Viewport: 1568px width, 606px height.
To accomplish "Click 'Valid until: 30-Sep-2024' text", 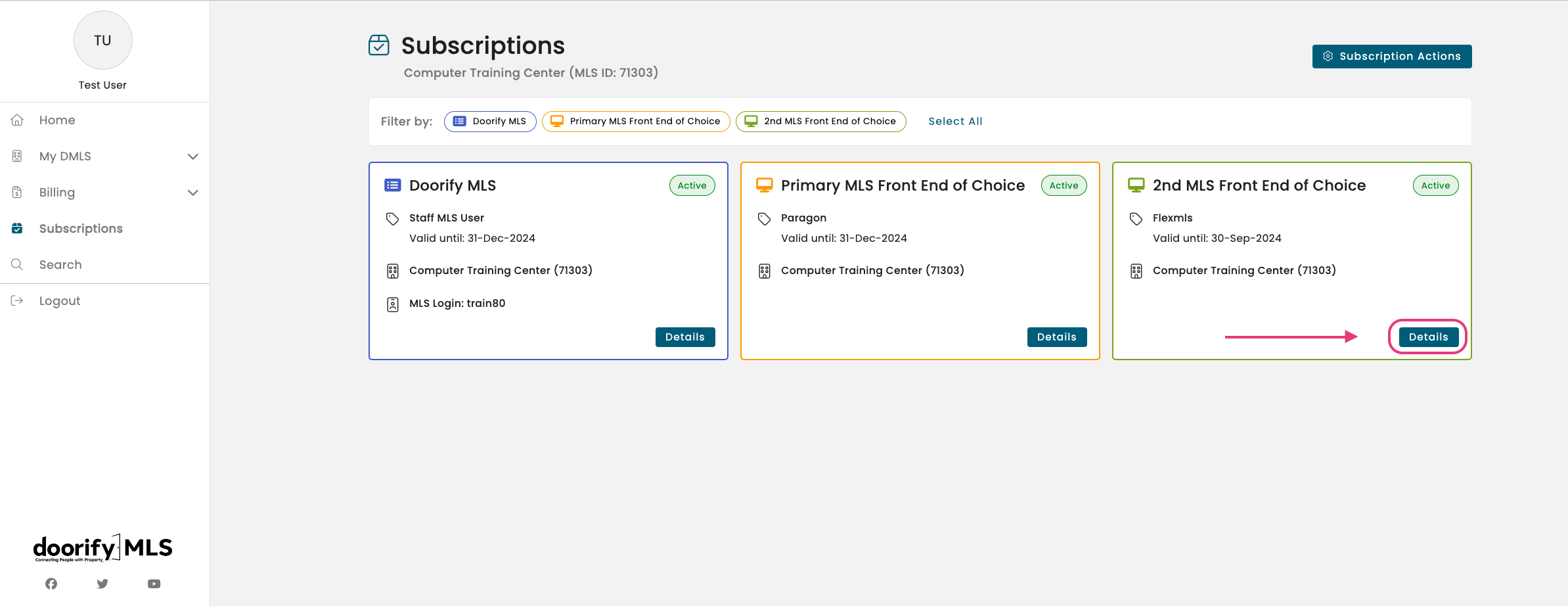I will [1217, 239].
